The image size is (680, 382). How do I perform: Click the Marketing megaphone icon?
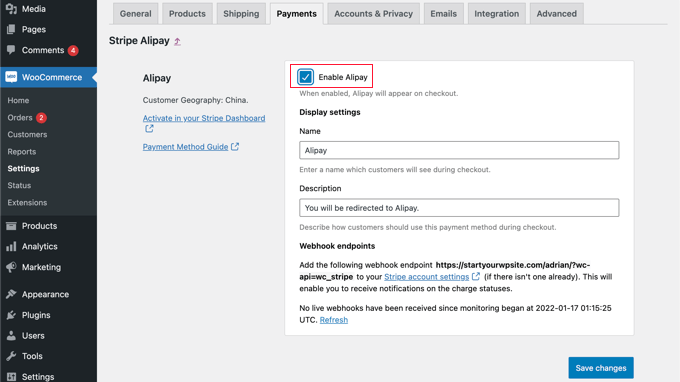coord(11,267)
